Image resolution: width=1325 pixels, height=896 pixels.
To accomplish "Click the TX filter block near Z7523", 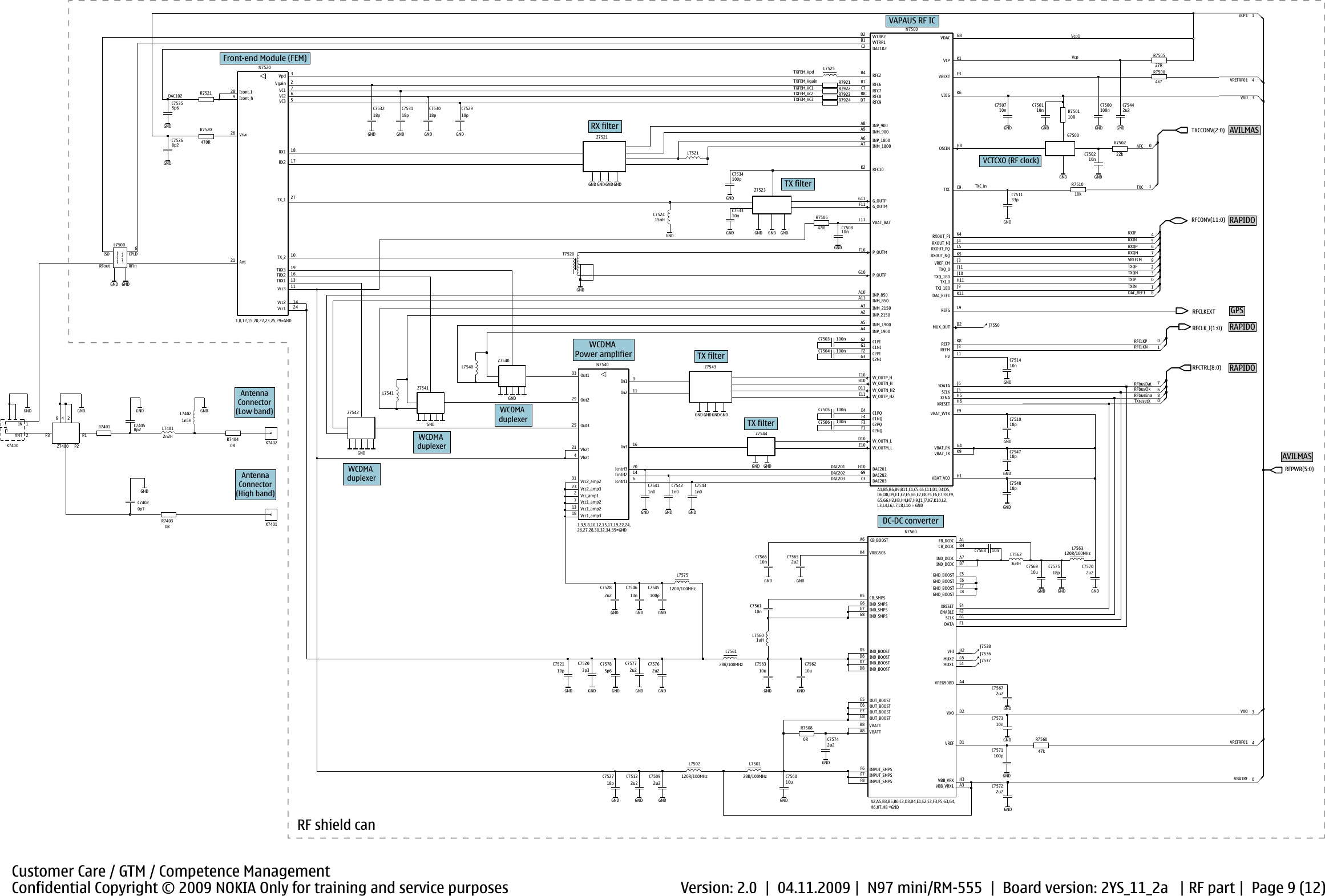I will pos(798,183).
